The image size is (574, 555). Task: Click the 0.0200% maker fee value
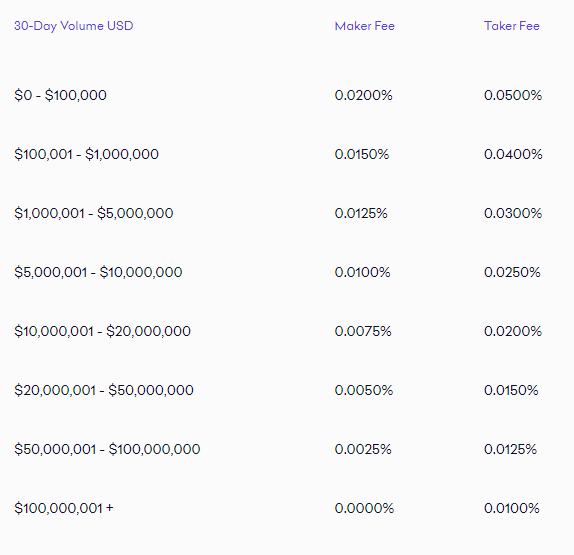click(x=364, y=95)
